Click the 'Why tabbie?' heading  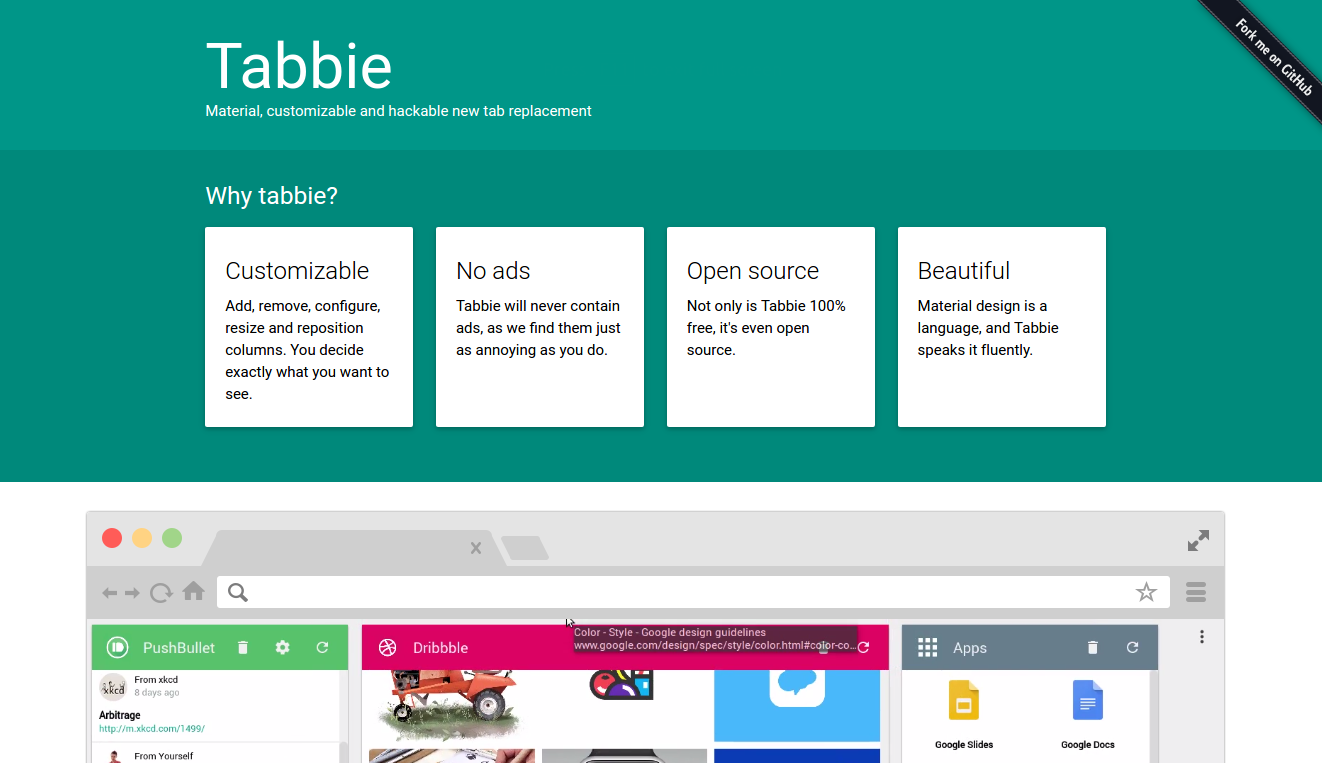pyautogui.click(x=272, y=196)
